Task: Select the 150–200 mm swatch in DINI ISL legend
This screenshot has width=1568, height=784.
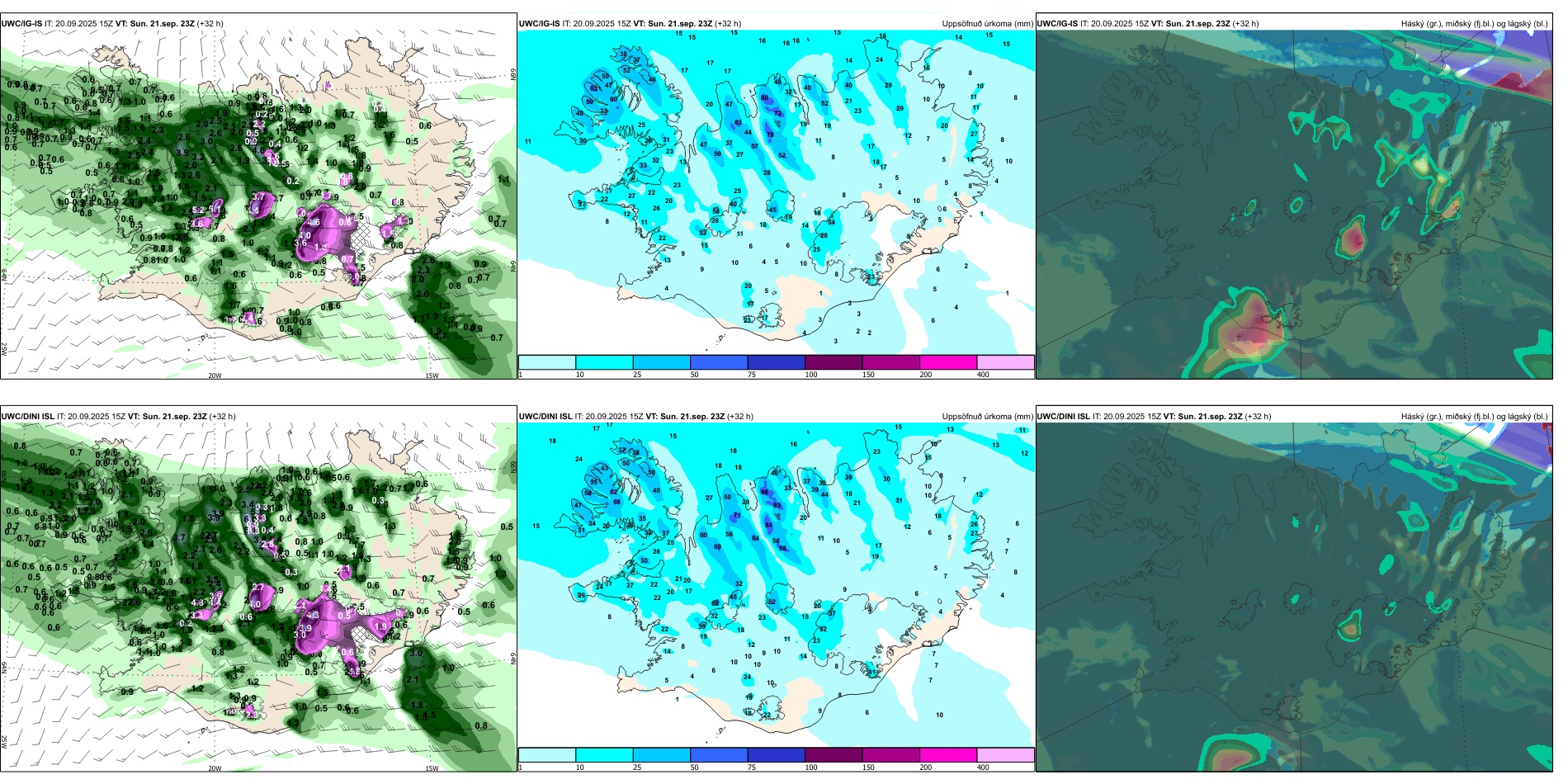Action: (x=891, y=755)
